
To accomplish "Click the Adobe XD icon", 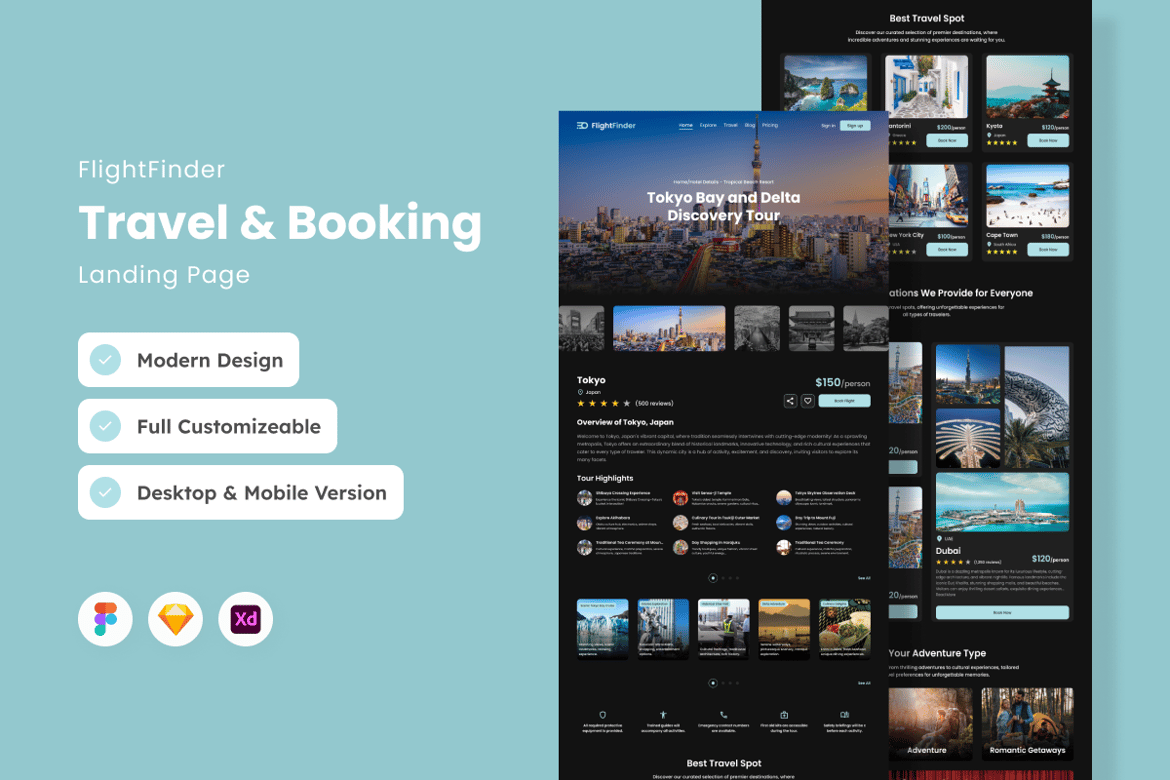I will coord(245,619).
